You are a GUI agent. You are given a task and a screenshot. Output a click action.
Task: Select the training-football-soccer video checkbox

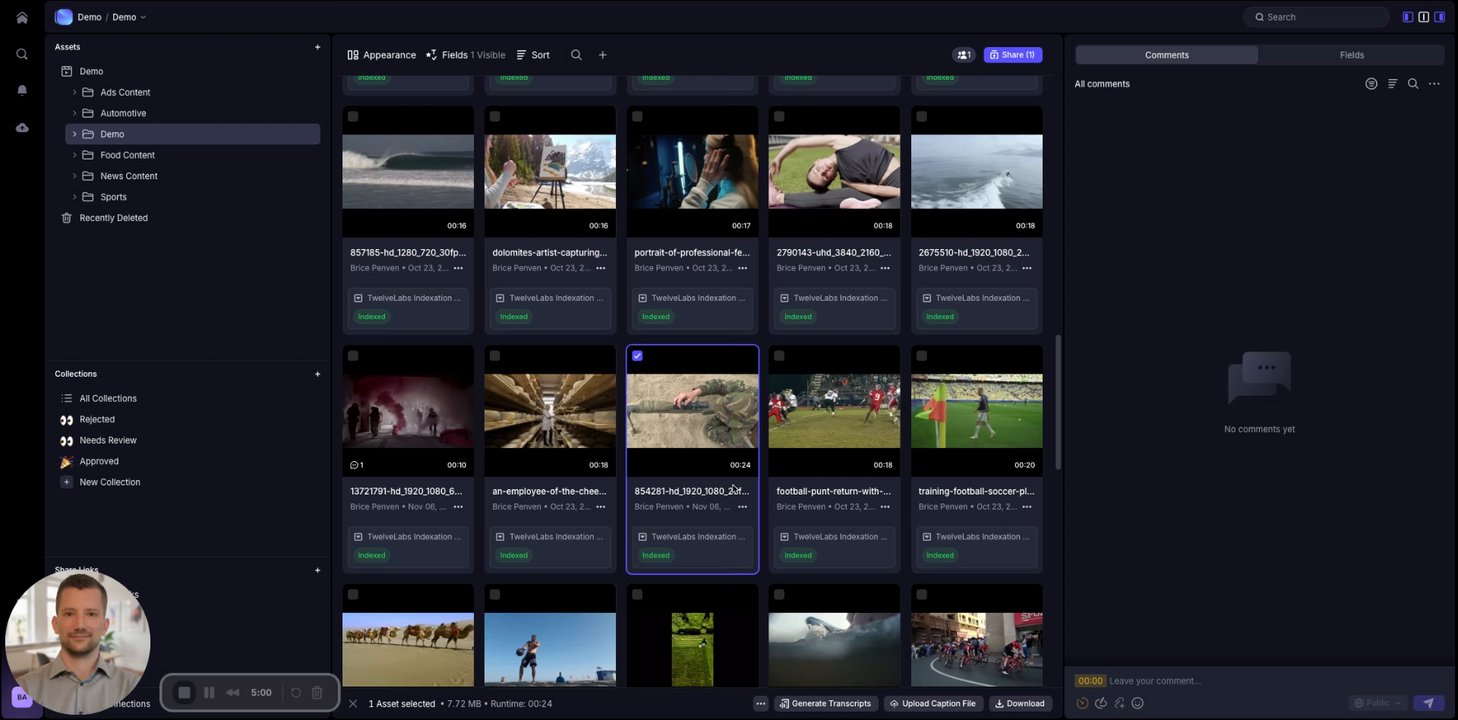click(x=921, y=356)
